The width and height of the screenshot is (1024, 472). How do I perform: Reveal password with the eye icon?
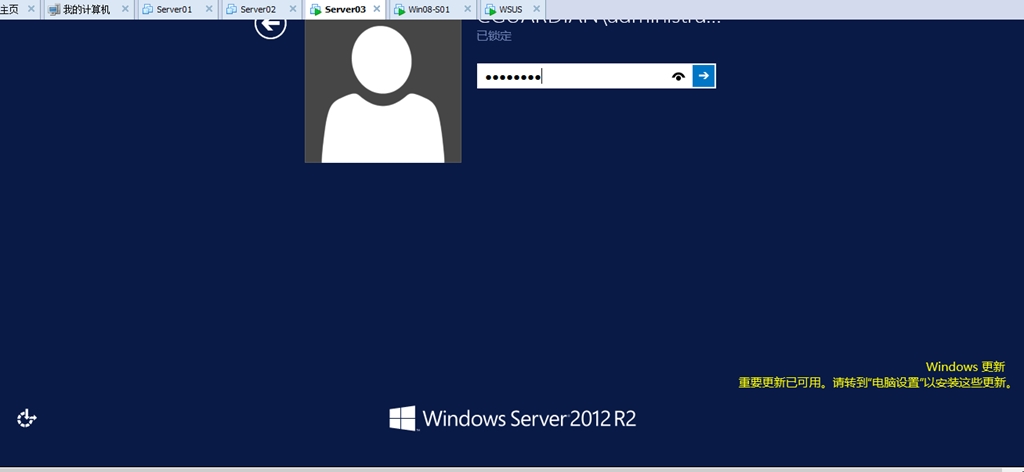(x=679, y=76)
